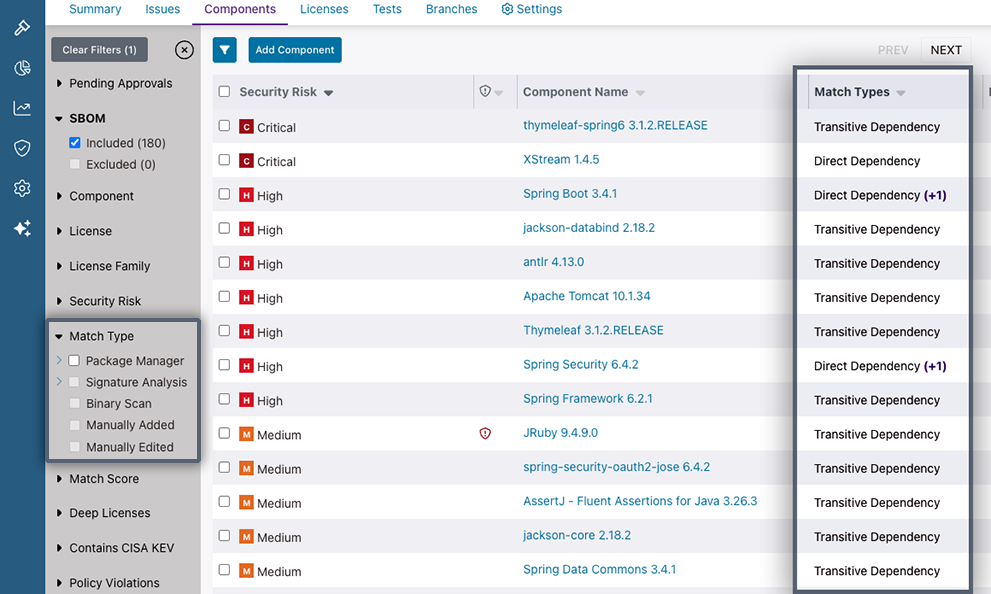
Task: Switch to the Summary tab
Action: (95, 9)
